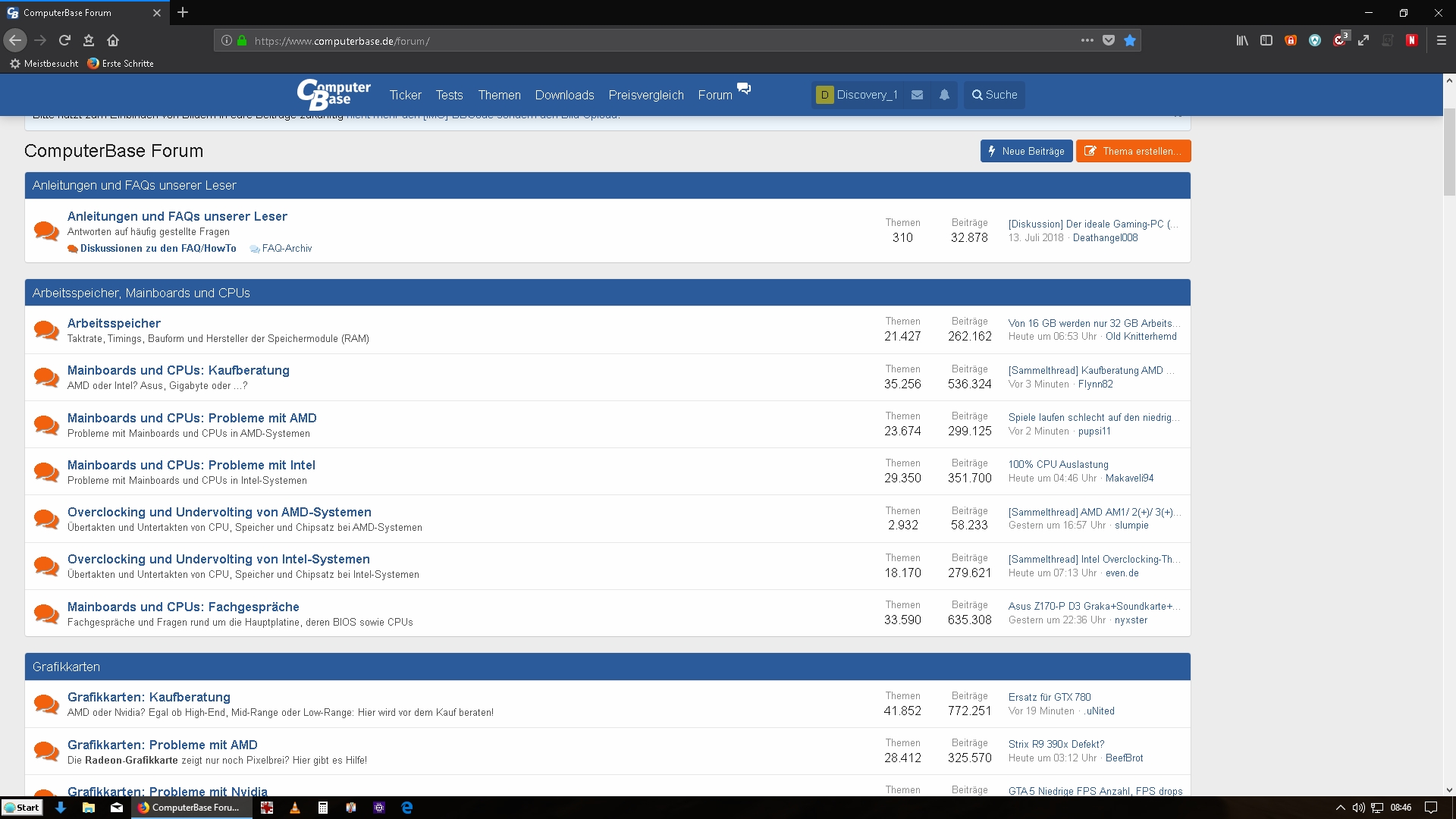Open the Firefox hamburger menu
The image size is (1456, 819).
point(1442,40)
